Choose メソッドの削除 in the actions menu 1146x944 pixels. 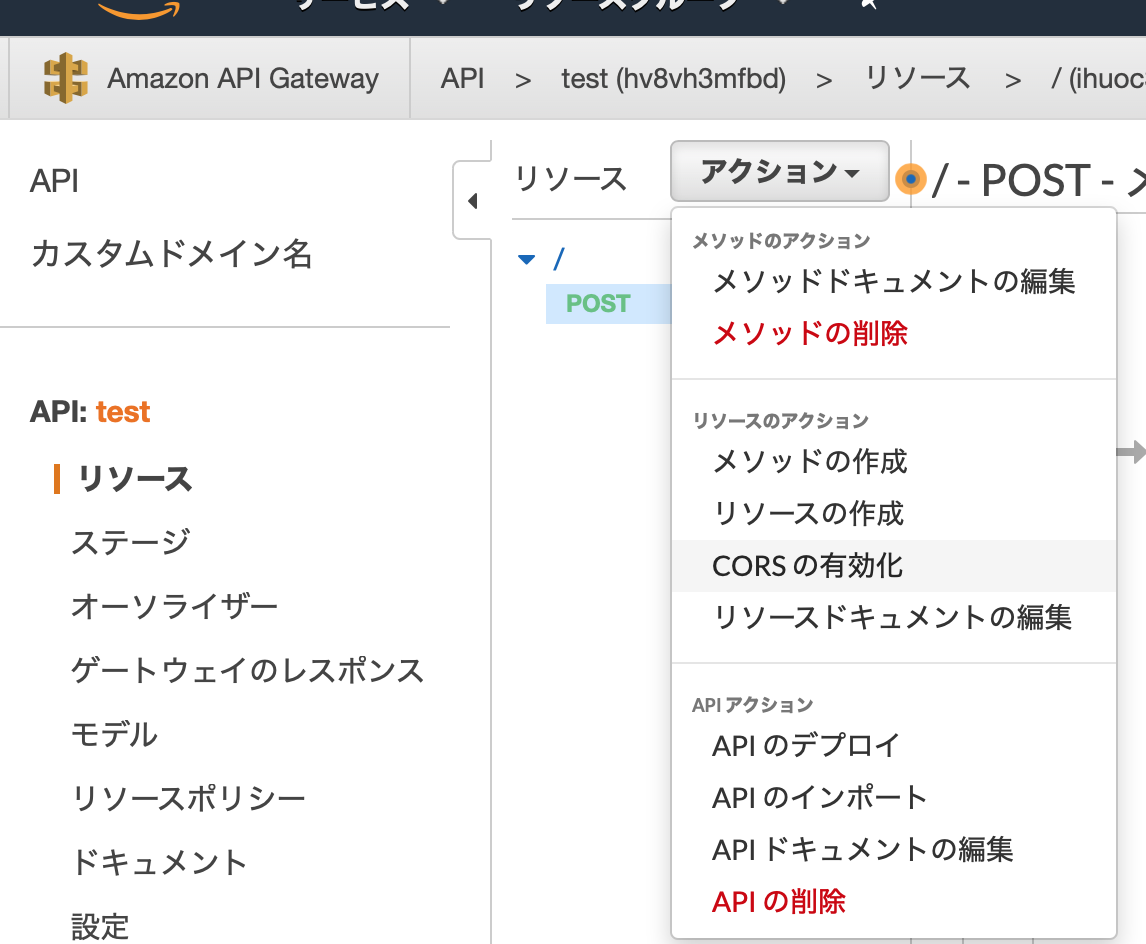tap(894, 334)
